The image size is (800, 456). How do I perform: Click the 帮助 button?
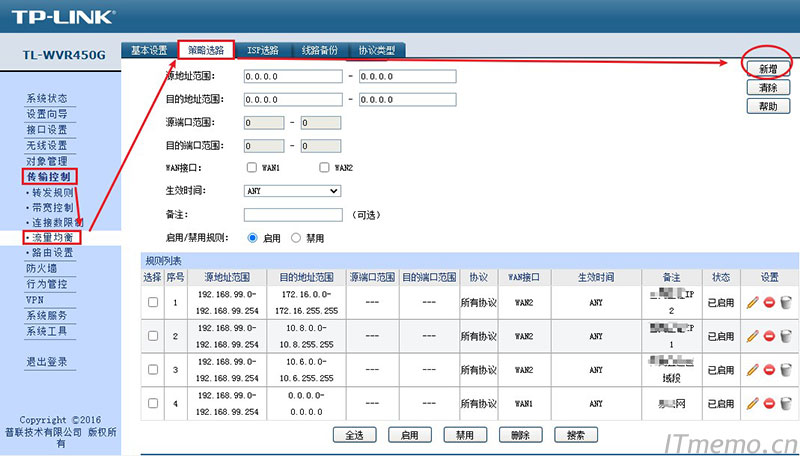[x=768, y=106]
